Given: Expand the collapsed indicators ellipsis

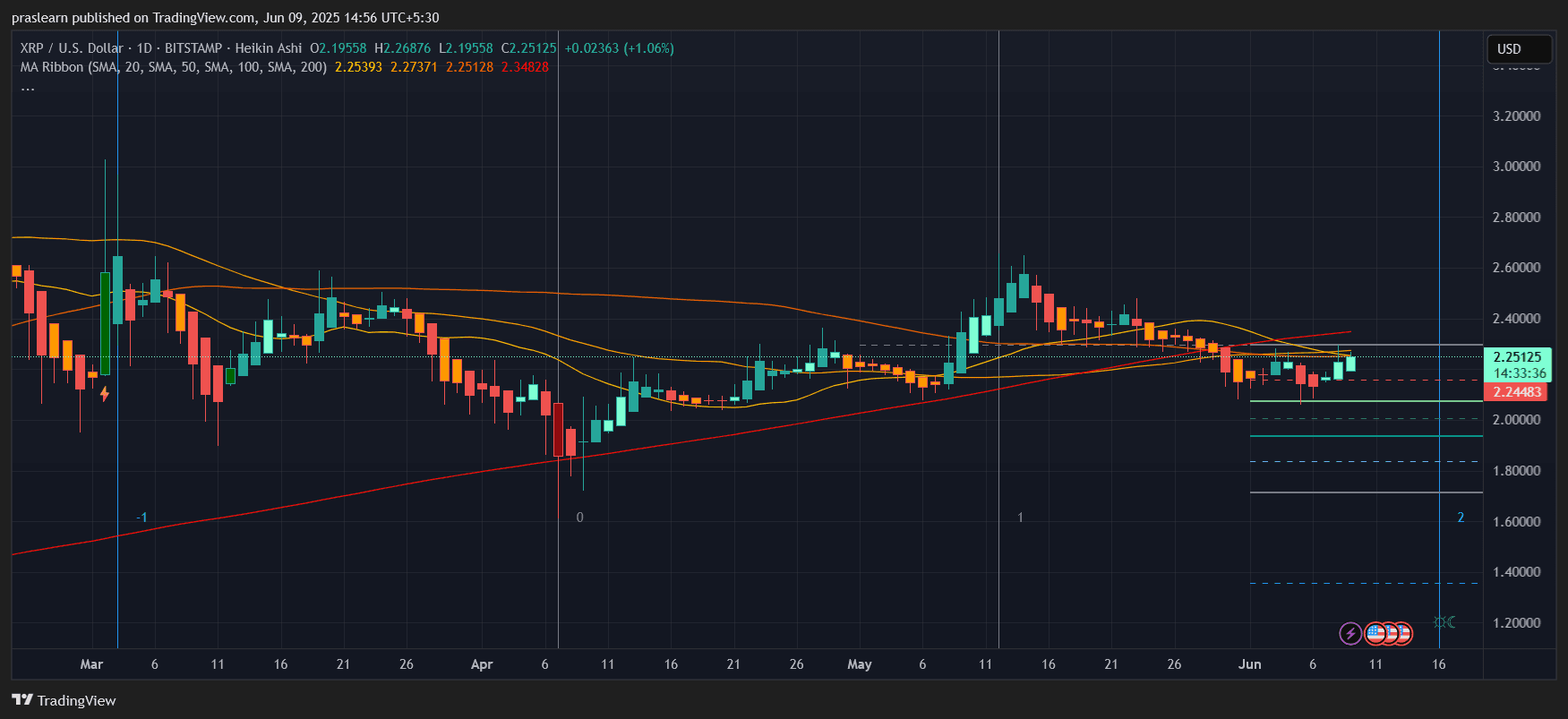Looking at the screenshot, I should click(x=28, y=87).
